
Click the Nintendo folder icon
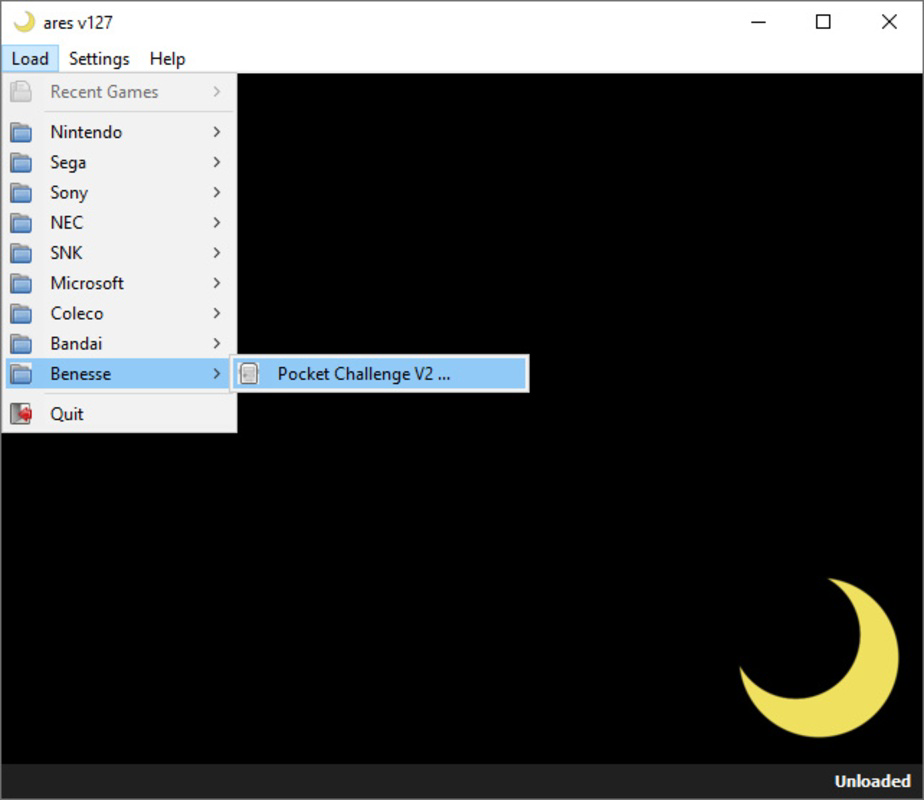pyautogui.click(x=21, y=132)
